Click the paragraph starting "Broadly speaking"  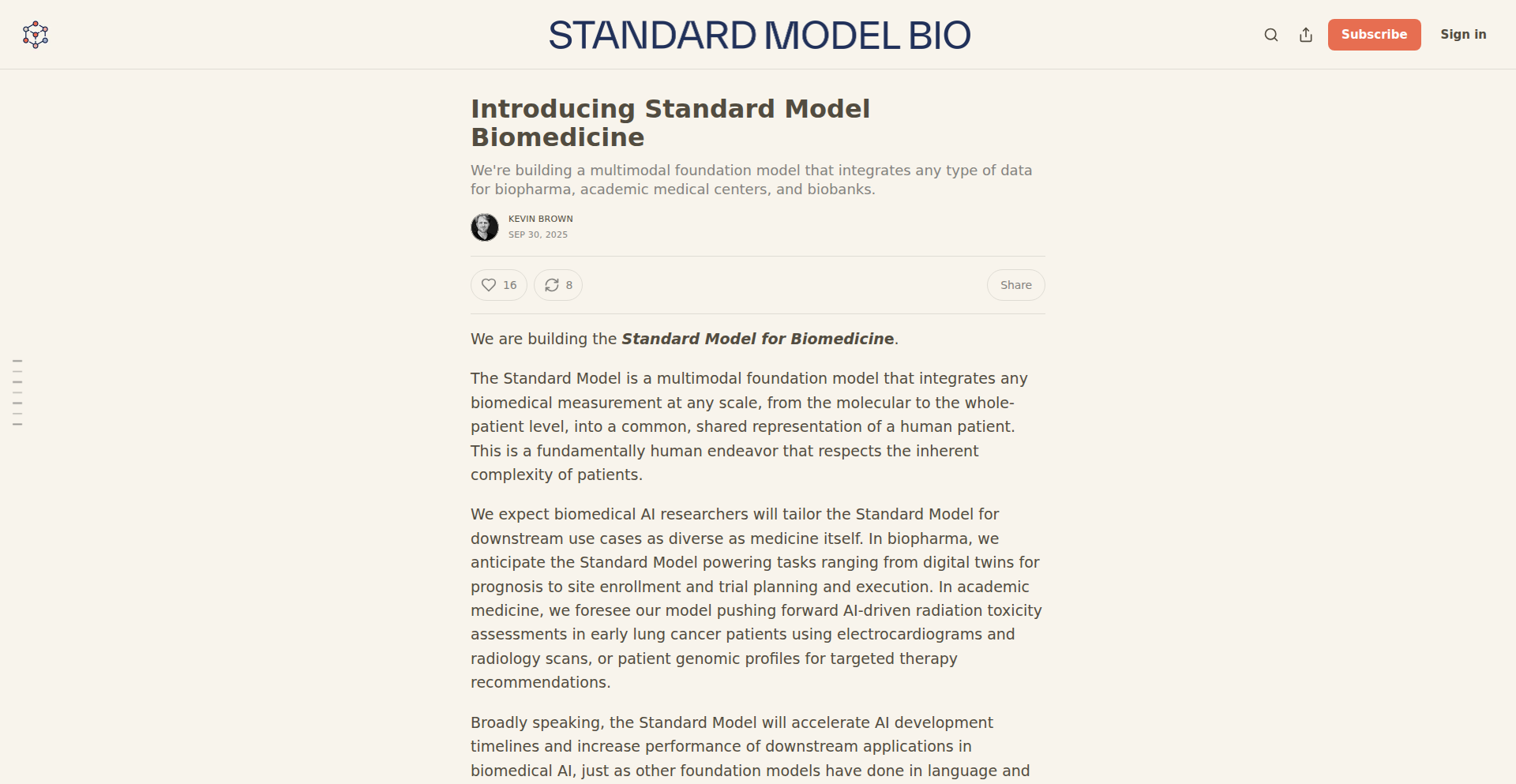point(749,746)
